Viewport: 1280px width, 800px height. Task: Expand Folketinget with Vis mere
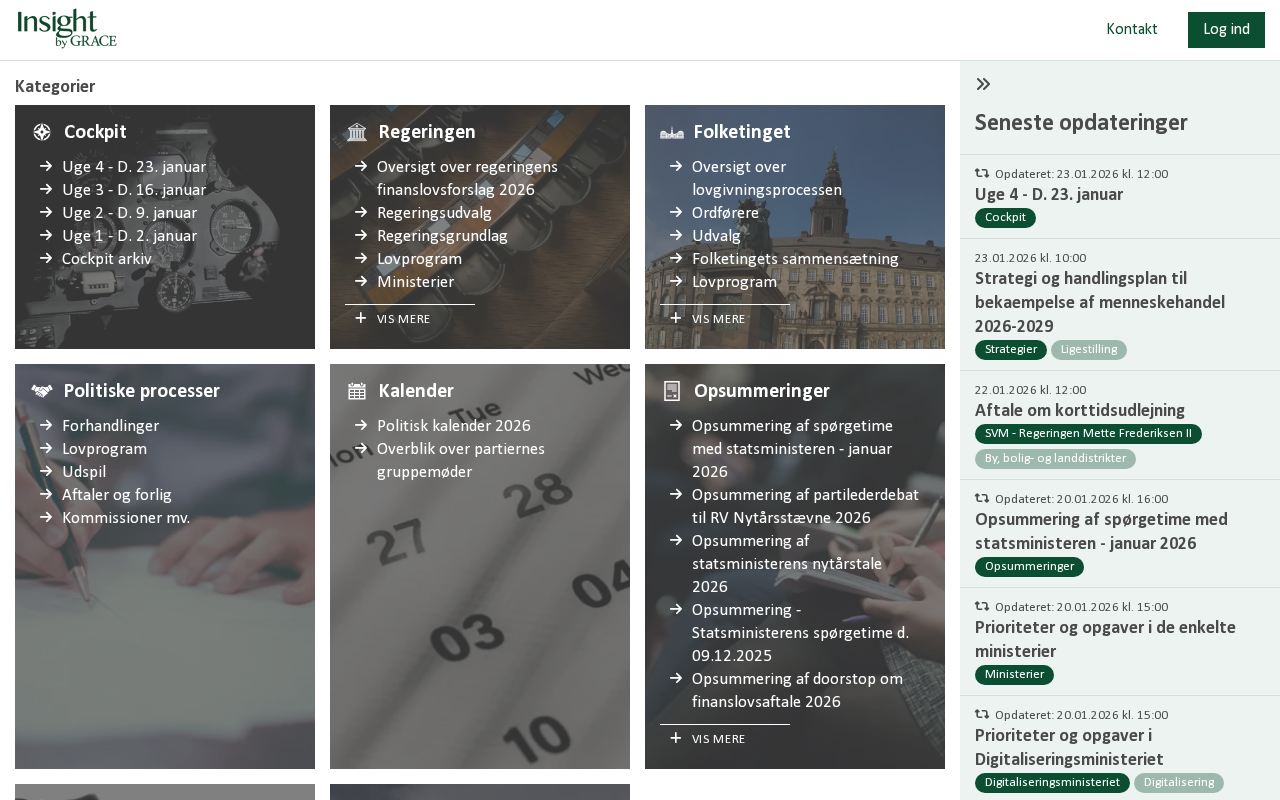click(718, 319)
